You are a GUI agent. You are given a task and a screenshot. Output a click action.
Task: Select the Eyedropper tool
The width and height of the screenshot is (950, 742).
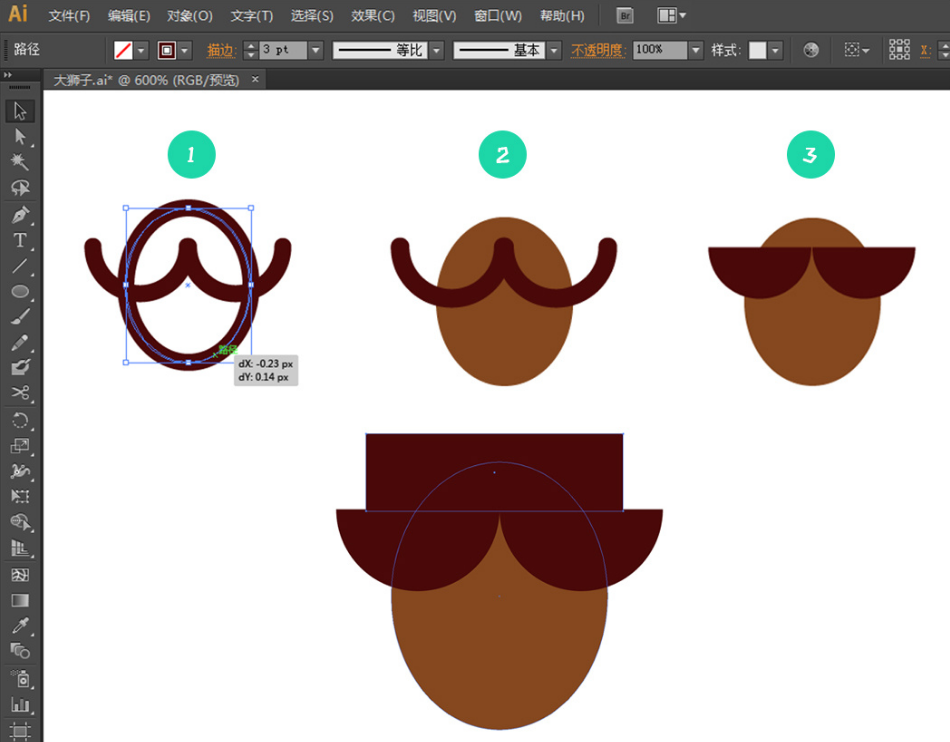20,626
